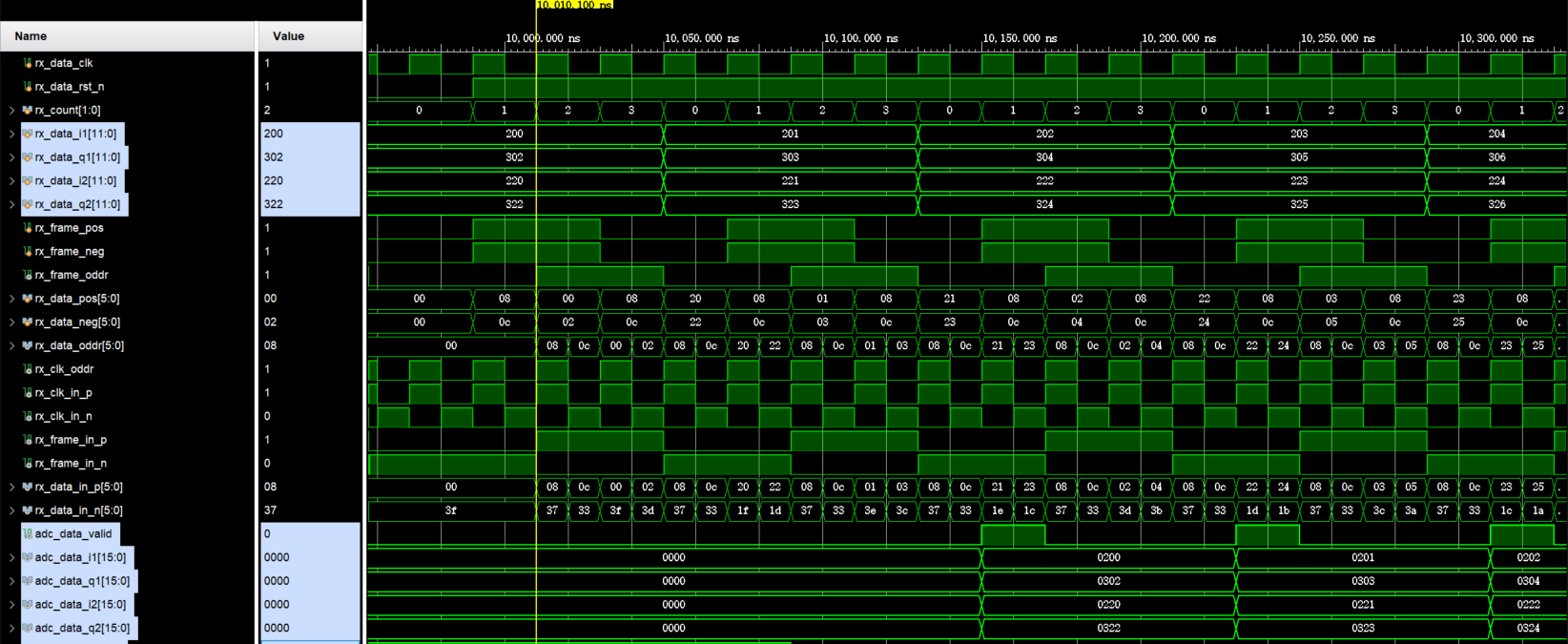Click the bus icon beside rx_data_i1[11:0]
Image resolution: width=1568 pixels, height=644 pixels.
coord(28,134)
